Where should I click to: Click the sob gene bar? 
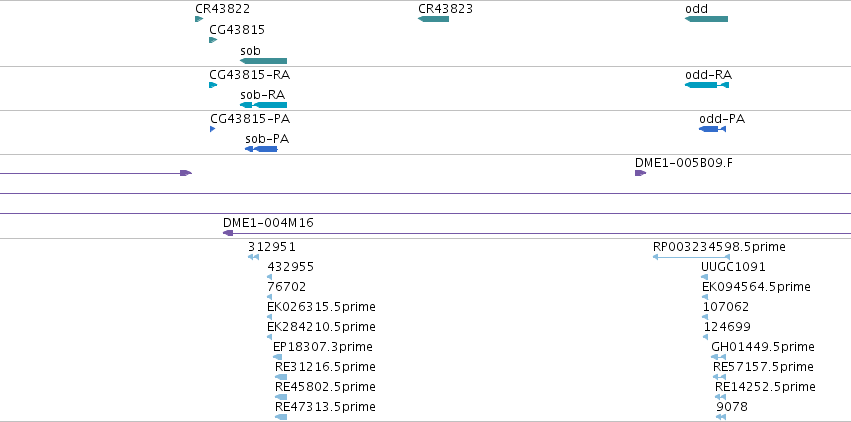point(263,61)
